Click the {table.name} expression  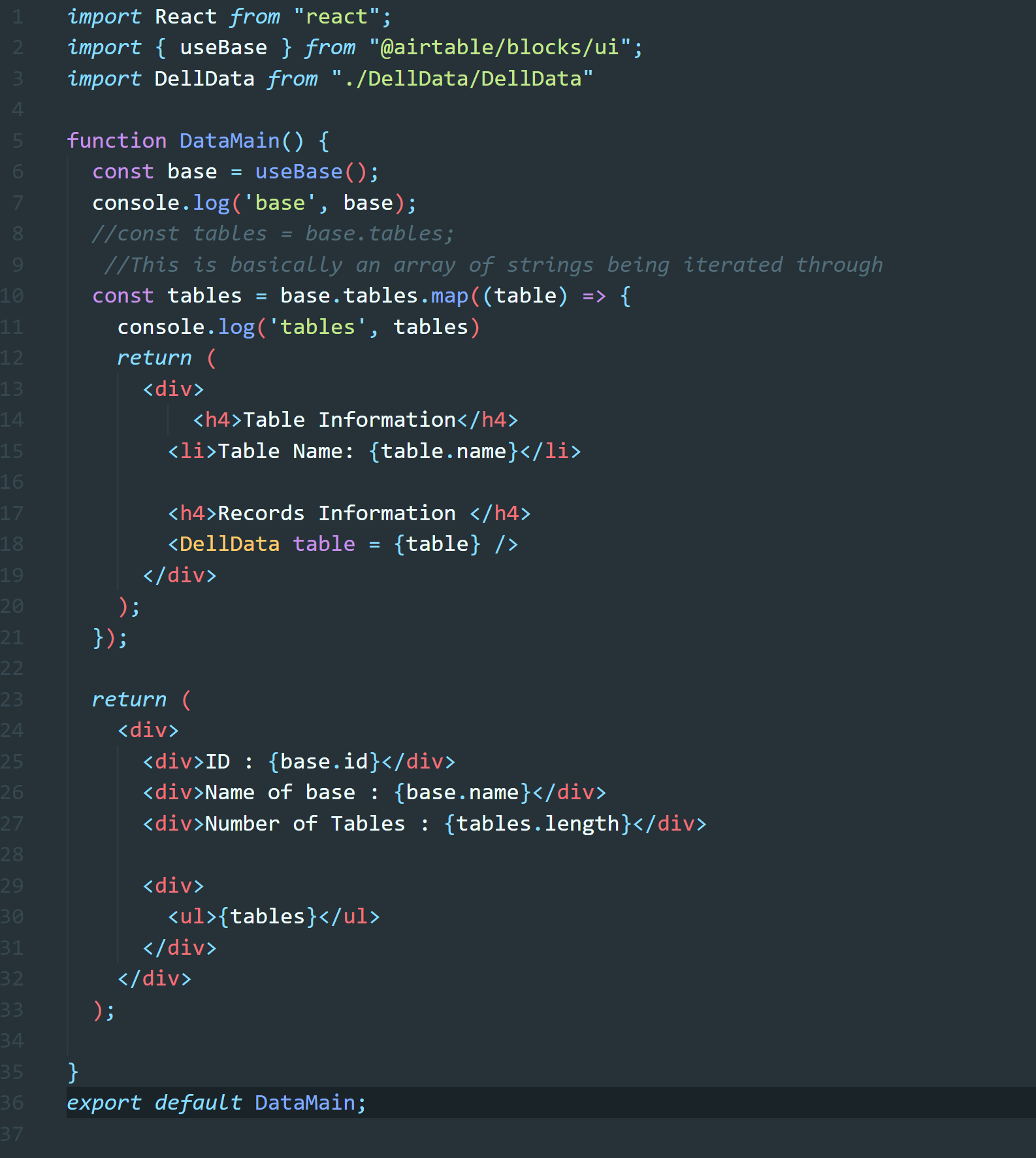(x=444, y=451)
